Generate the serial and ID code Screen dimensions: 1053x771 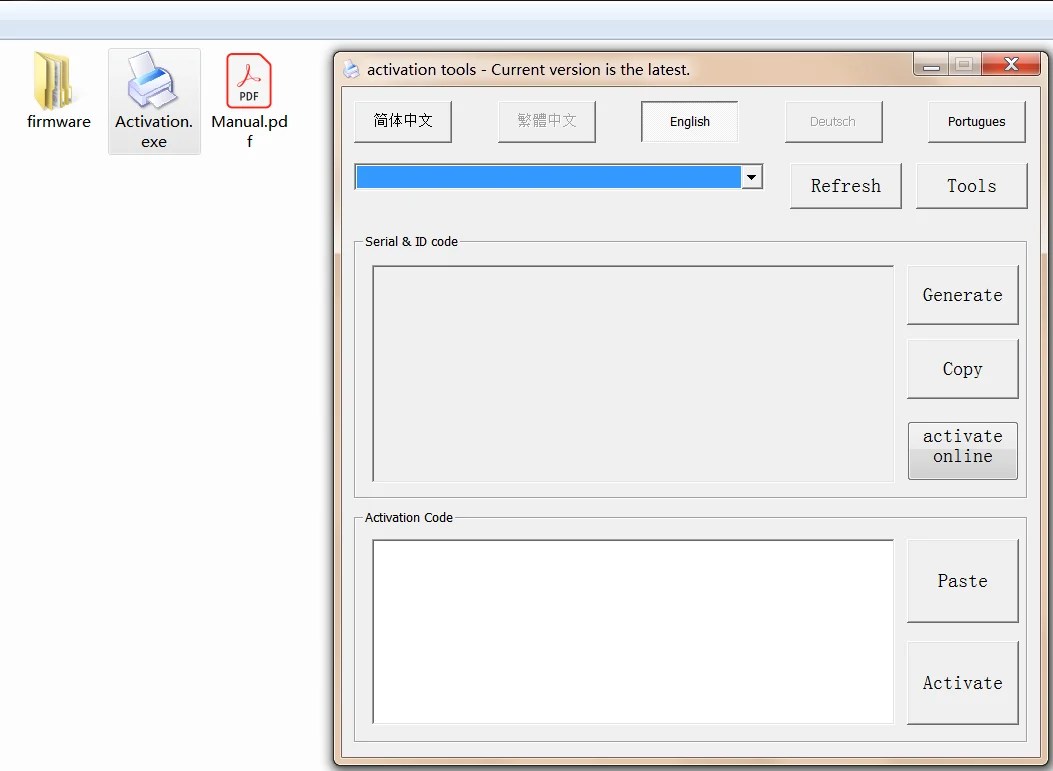[x=962, y=295]
